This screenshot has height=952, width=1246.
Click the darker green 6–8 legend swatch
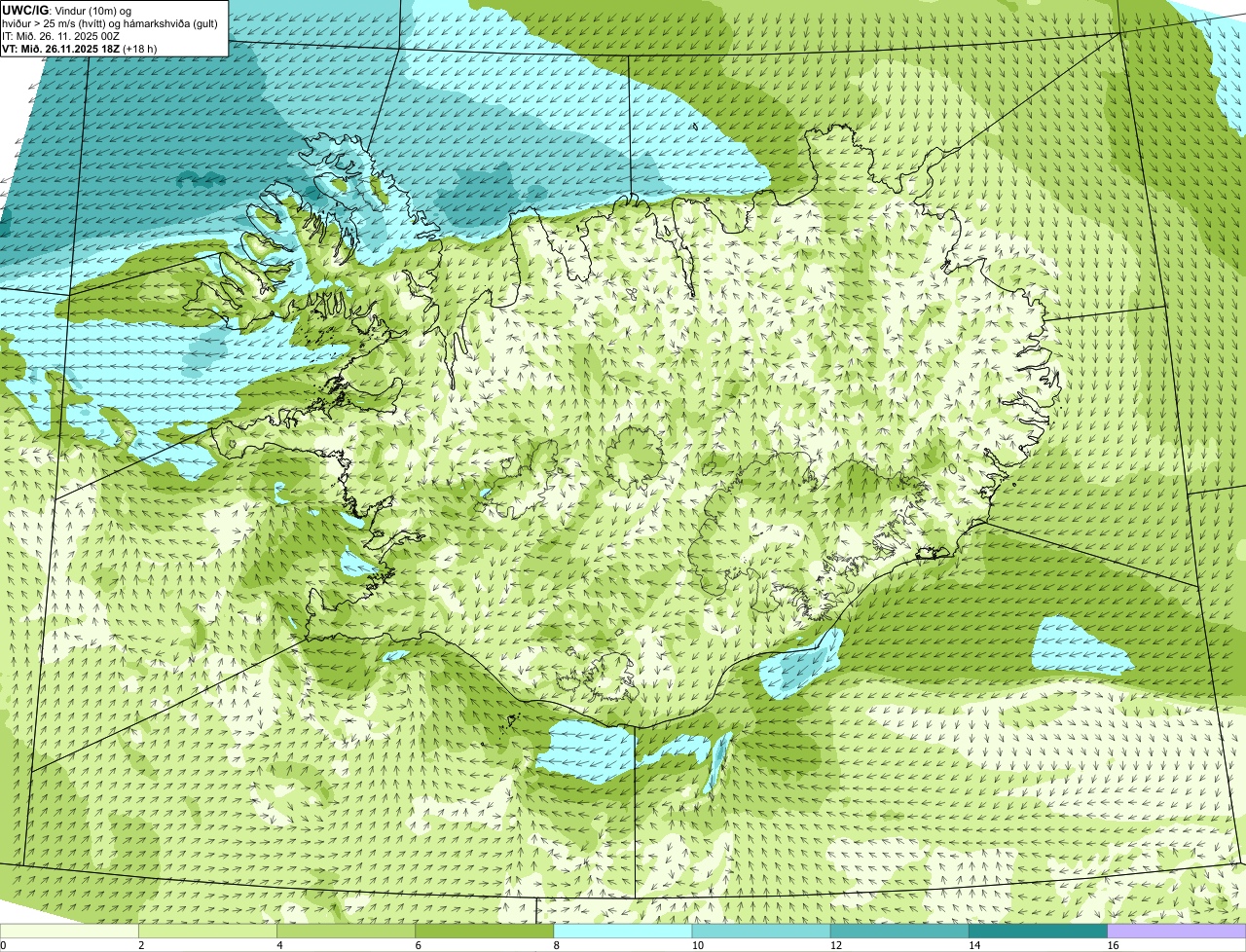click(485, 932)
